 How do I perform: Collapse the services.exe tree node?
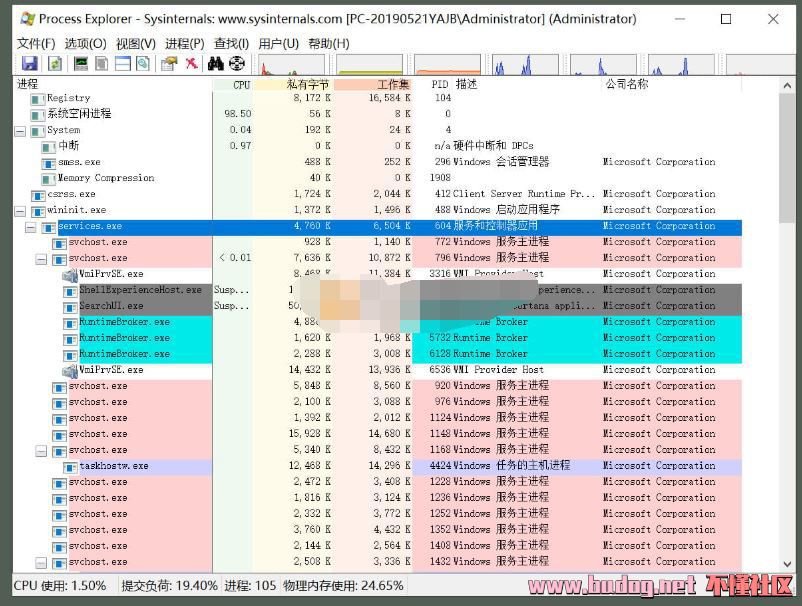click(x=31, y=228)
